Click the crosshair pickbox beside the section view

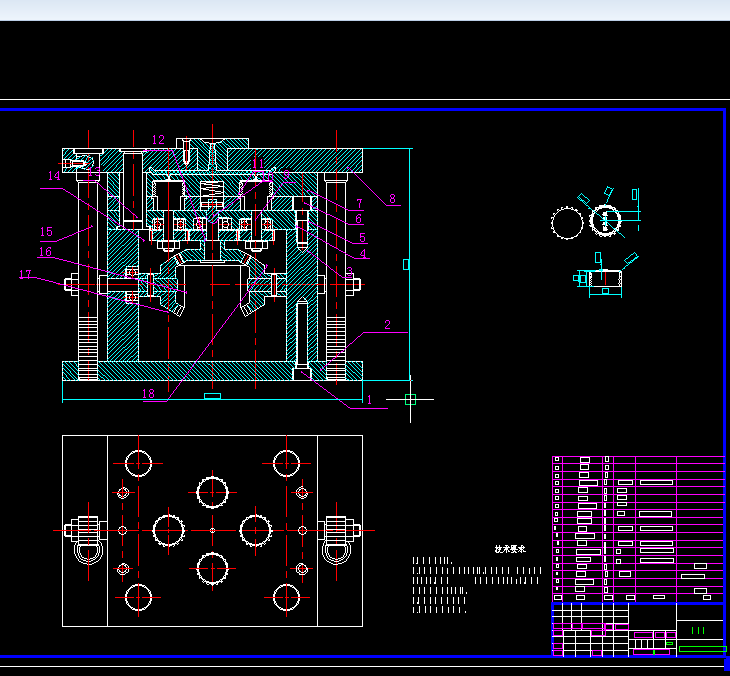[x=410, y=399]
